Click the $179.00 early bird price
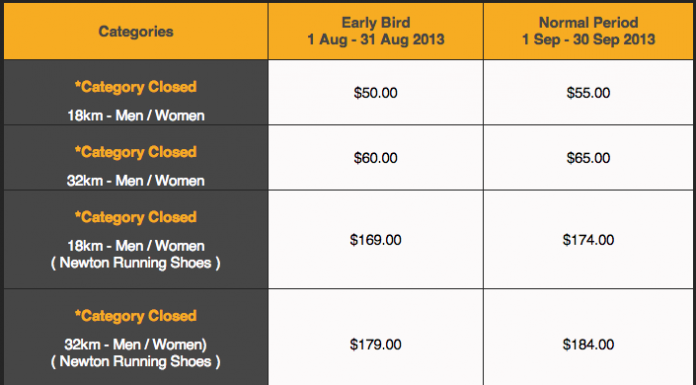 tap(376, 345)
